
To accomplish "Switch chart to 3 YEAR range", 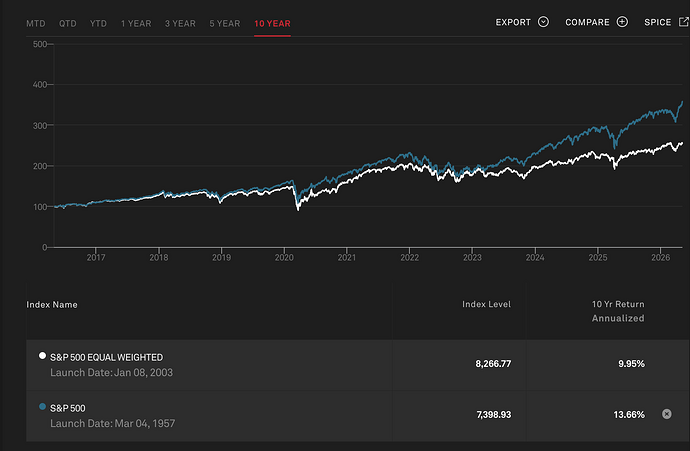I will [180, 23].
